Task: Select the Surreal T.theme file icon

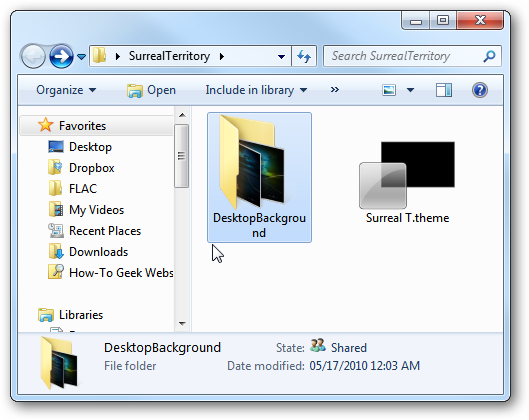Action: [x=407, y=175]
